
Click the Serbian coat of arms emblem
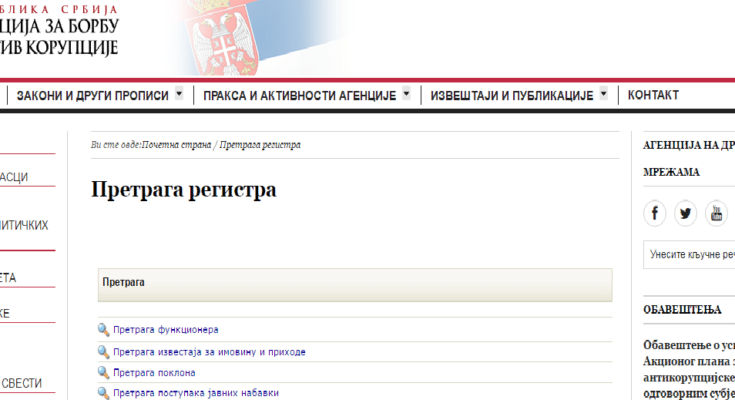tap(234, 37)
